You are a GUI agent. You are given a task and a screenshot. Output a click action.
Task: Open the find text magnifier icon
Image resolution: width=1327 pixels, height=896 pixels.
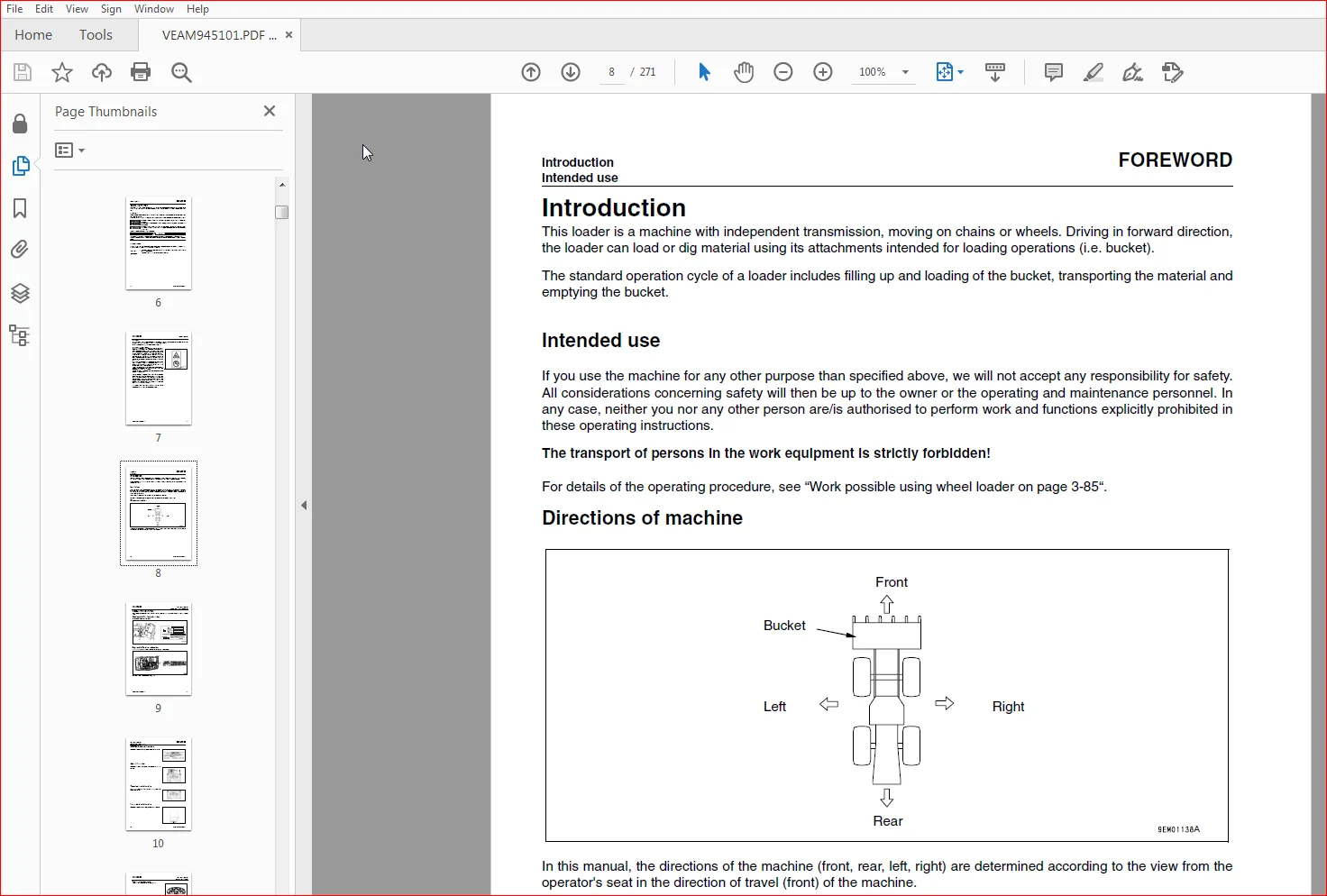(x=181, y=72)
